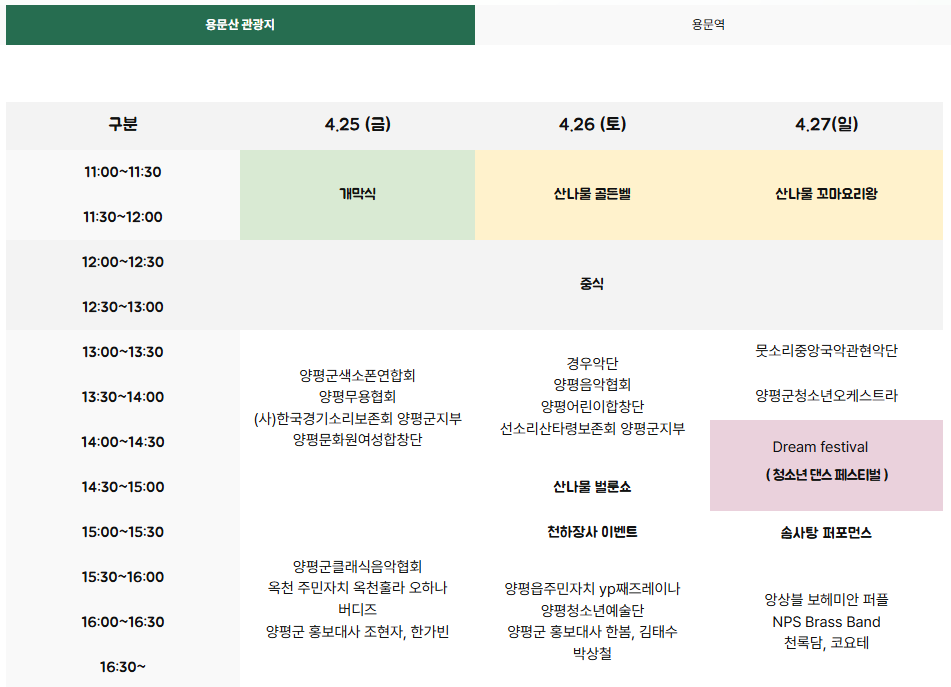This screenshot has height=687, width=951.
Task: Select the 11:00~11:30 time slot
Action: pos(121,172)
